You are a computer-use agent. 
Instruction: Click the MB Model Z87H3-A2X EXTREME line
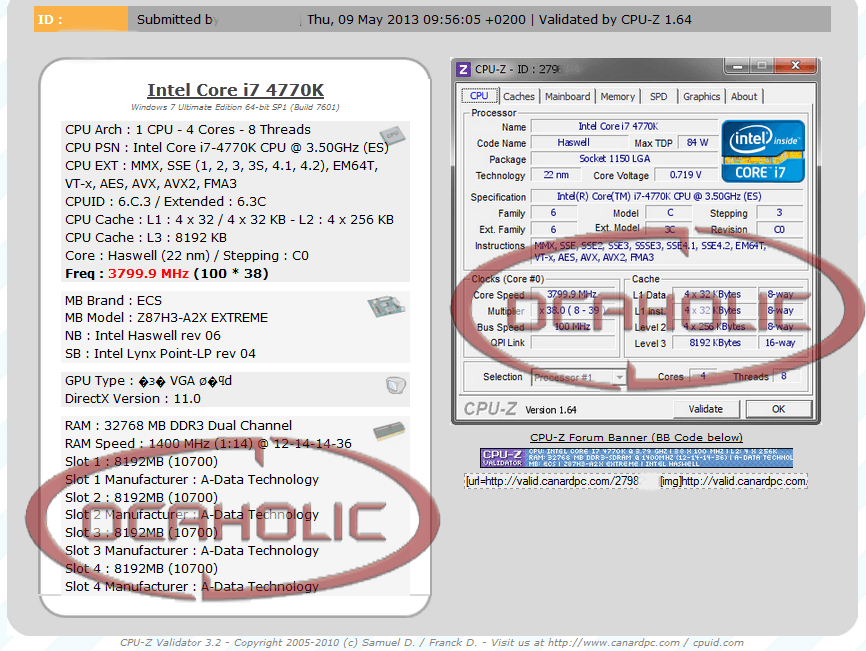[x=166, y=317]
